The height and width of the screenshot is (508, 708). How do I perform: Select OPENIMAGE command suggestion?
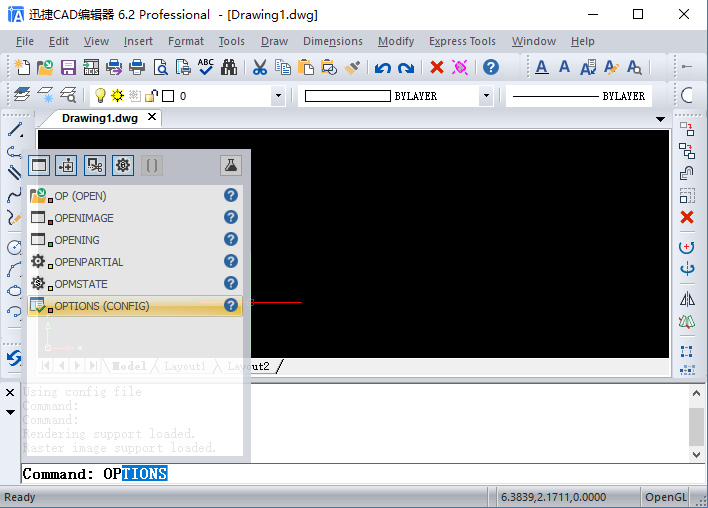point(135,218)
